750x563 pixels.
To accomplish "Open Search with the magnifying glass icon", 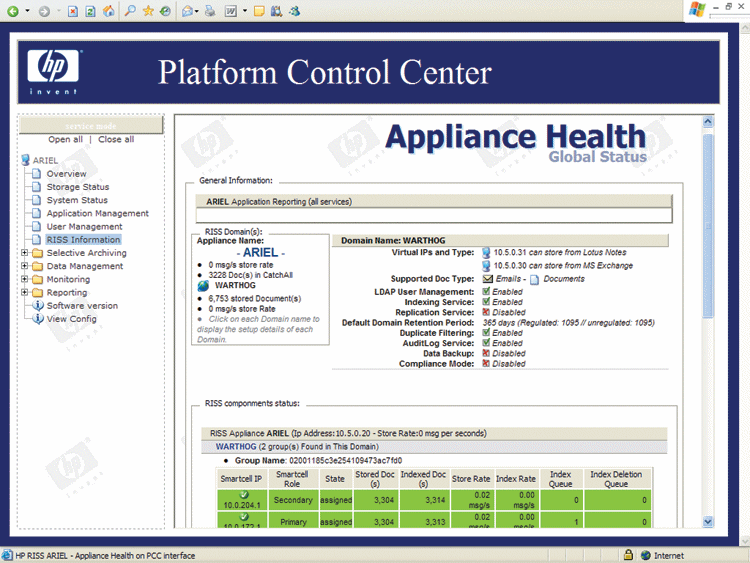I will pos(130,11).
